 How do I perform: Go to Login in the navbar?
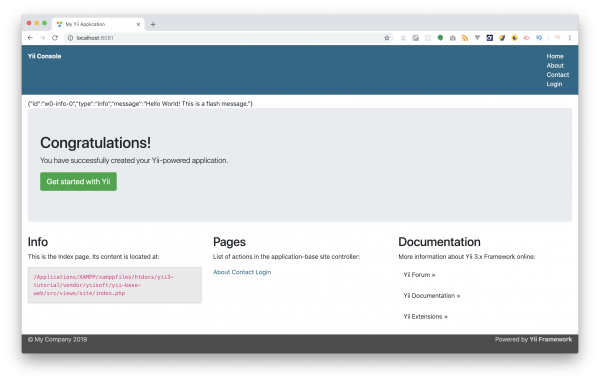click(x=554, y=84)
